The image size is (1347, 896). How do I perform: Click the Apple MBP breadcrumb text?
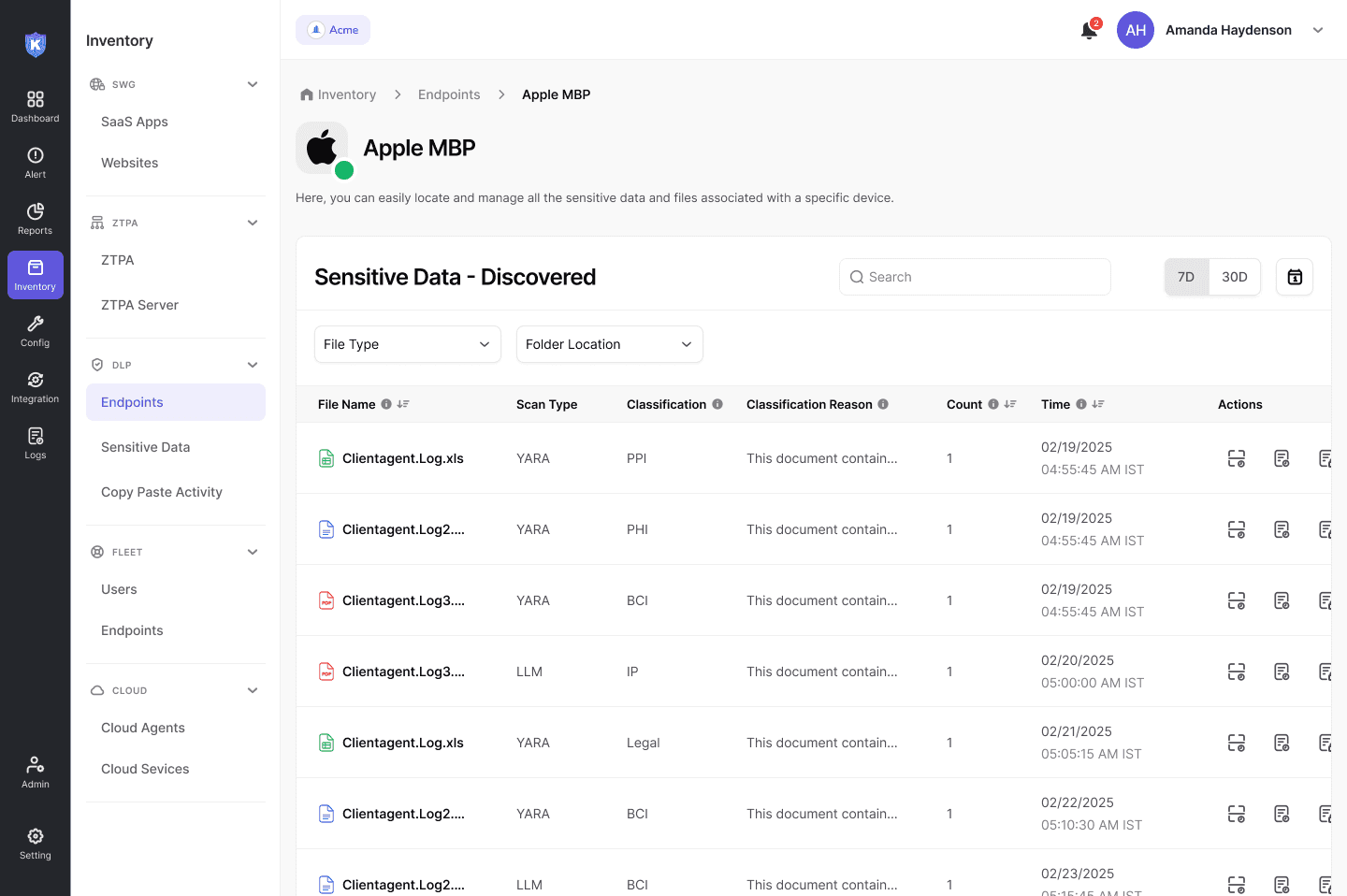click(x=556, y=94)
